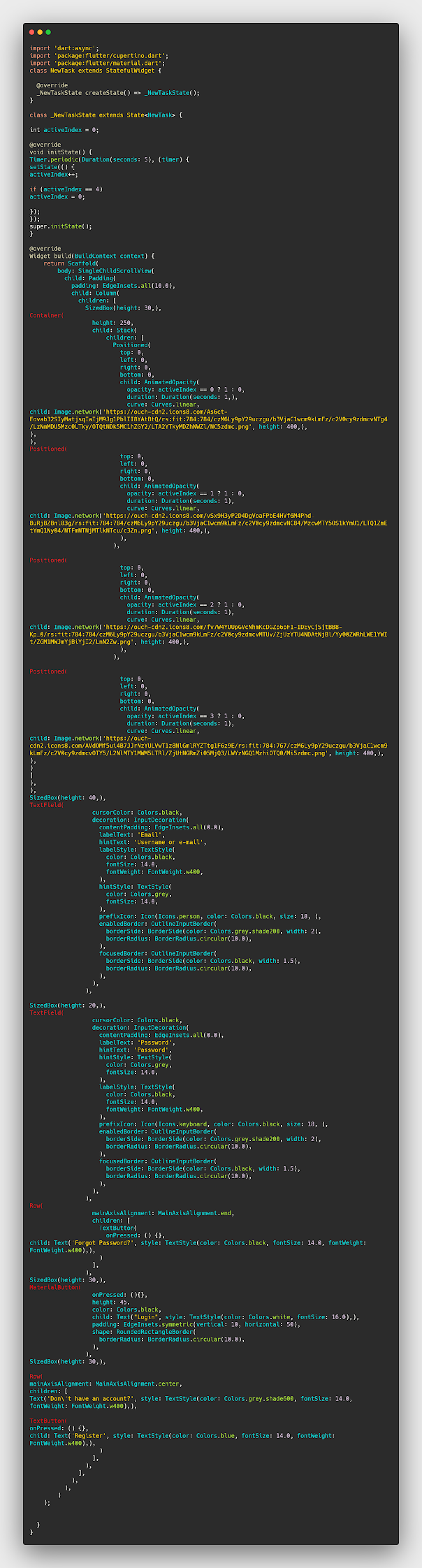
Task: Click the 'if (activeIndex == 4)' statement
Action: pos(66,189)
